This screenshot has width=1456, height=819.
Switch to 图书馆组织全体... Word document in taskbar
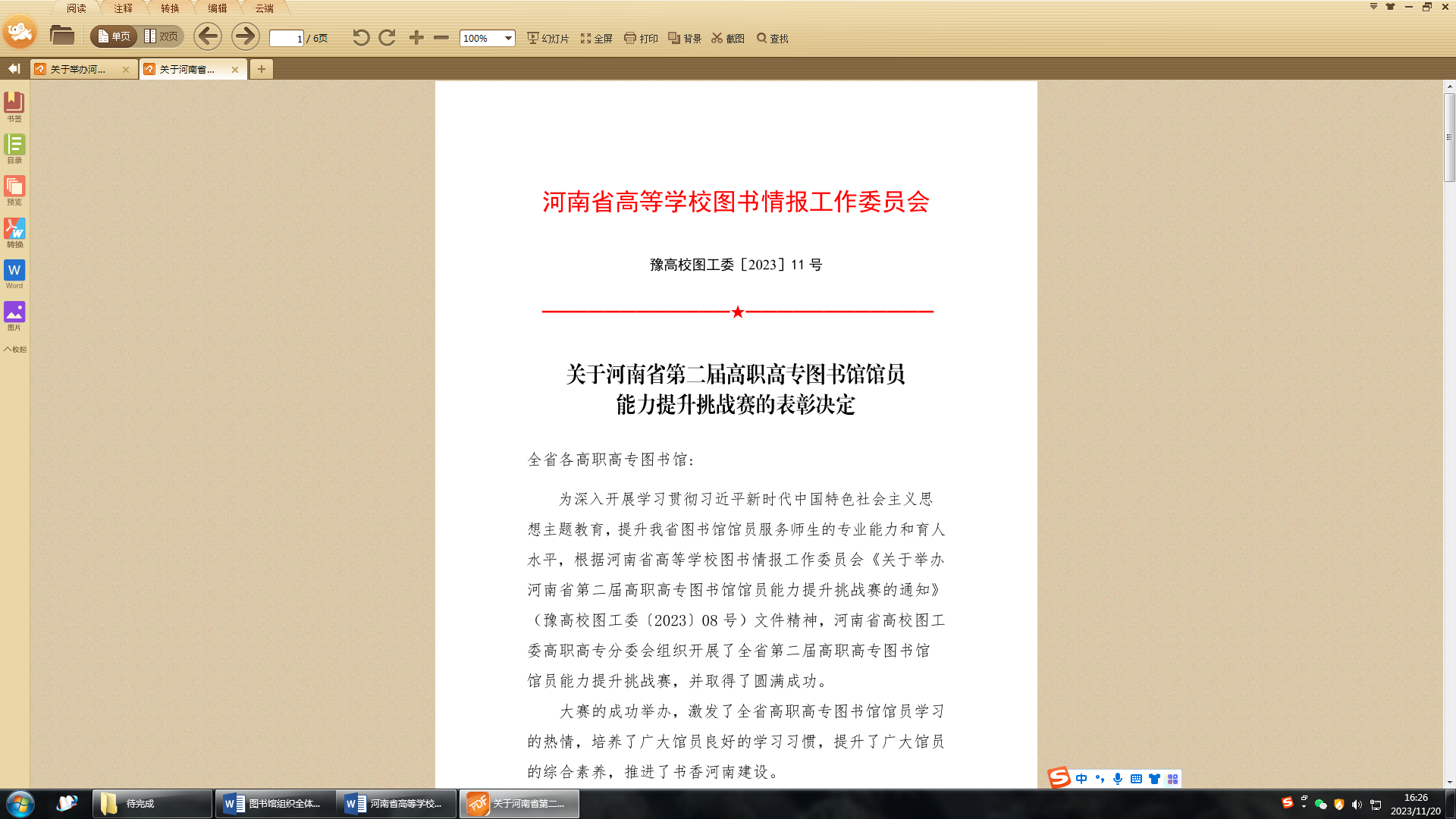click(276, 803)
